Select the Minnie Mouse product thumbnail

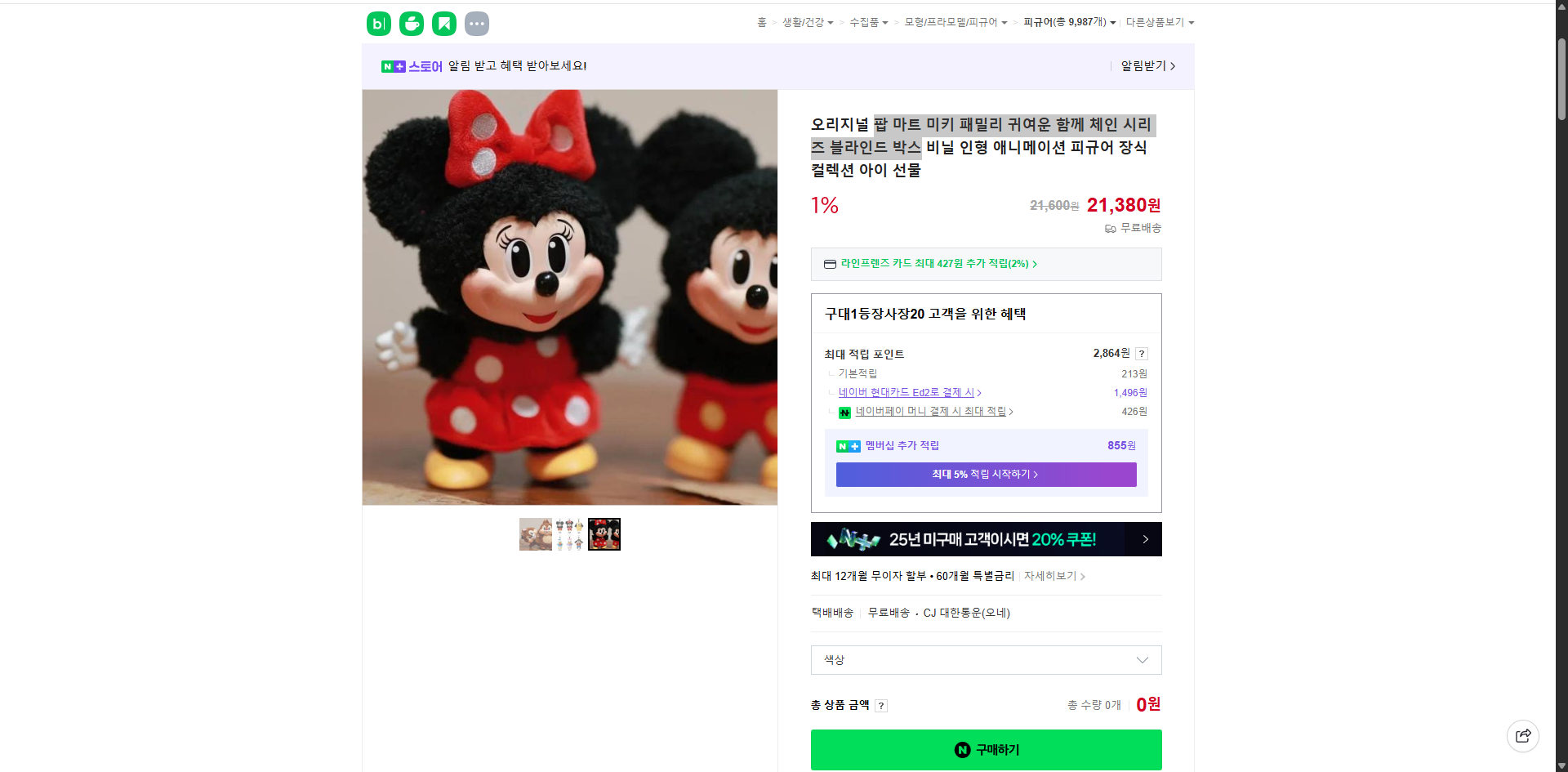604,533
